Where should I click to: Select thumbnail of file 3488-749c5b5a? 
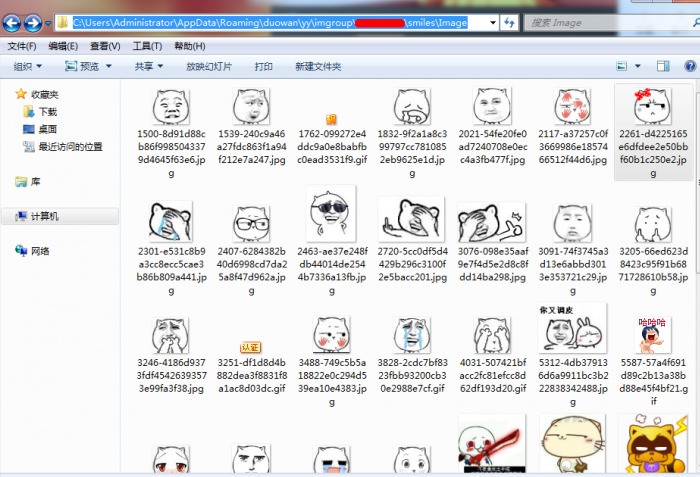tap(331, 335)
